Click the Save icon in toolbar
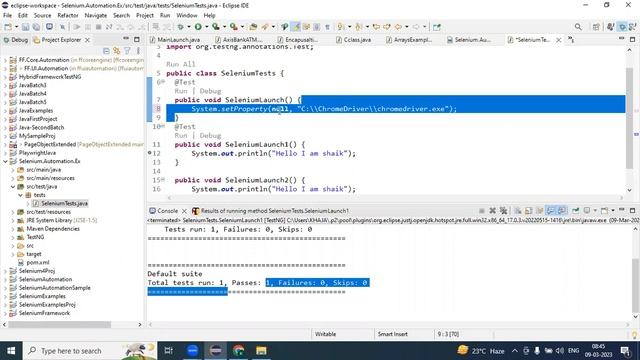 click(x=25, y=27)
